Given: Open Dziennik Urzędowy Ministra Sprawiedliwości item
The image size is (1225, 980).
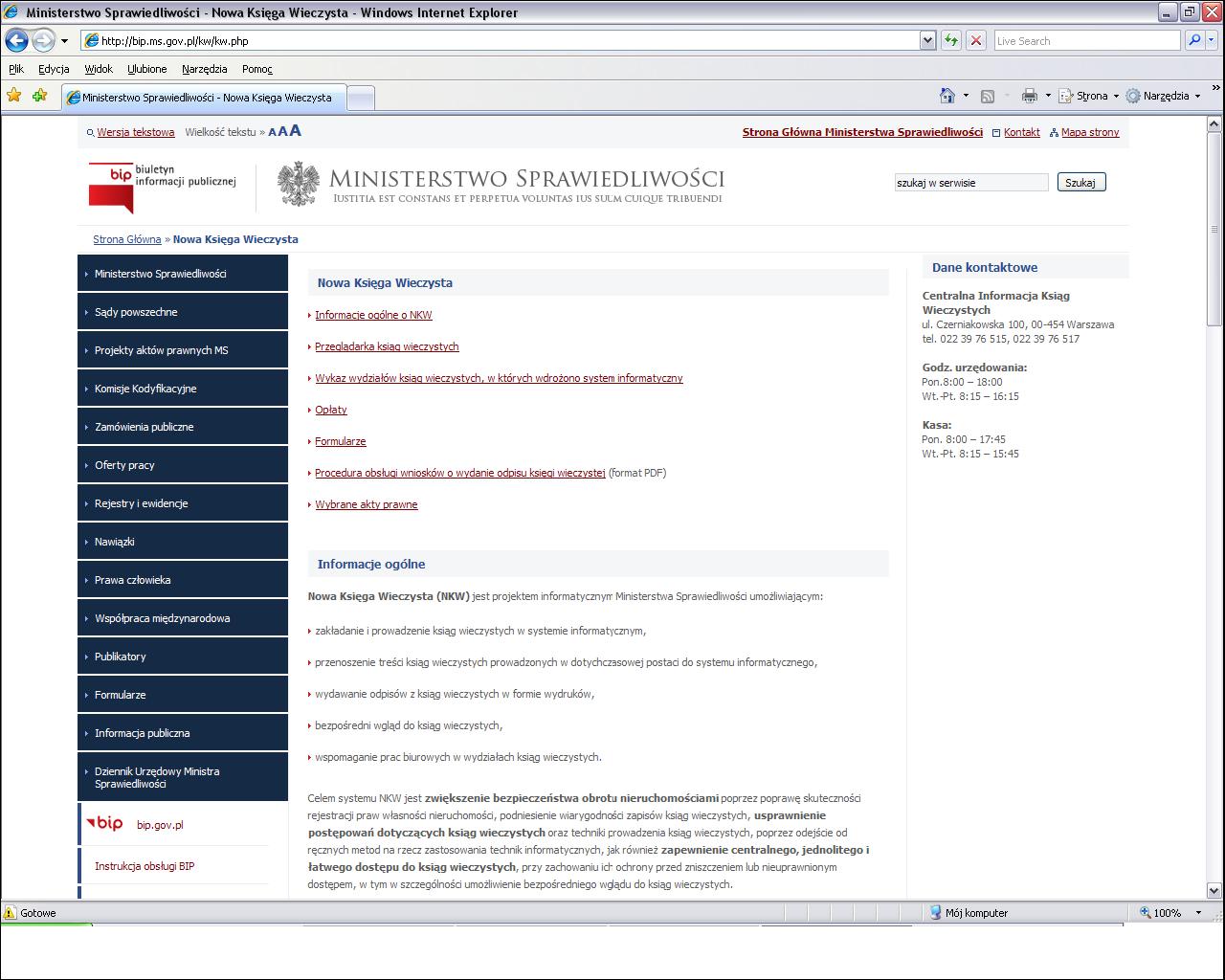Looking at the screenshot, I should pyautogui.click(x=183, y=777).
